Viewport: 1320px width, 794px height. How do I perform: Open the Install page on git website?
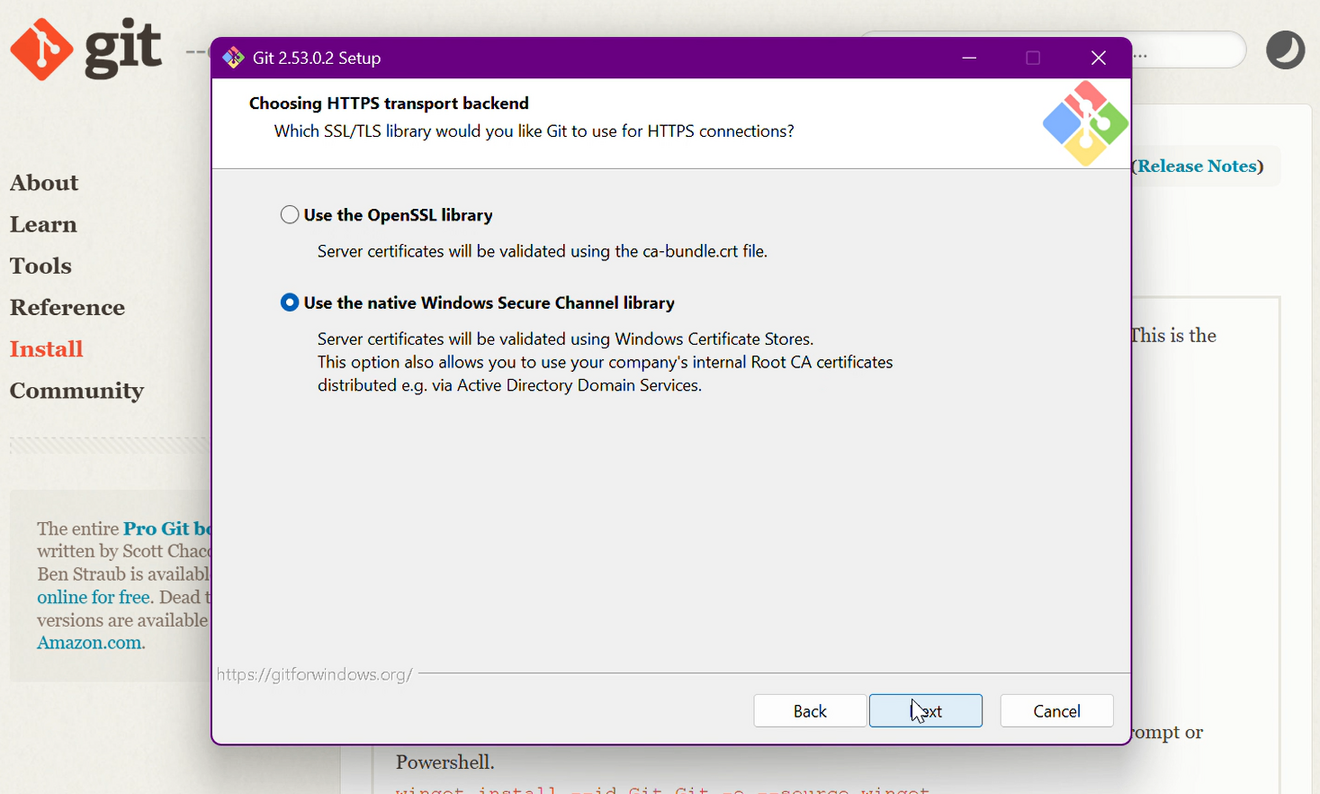(x=46, y=349)
